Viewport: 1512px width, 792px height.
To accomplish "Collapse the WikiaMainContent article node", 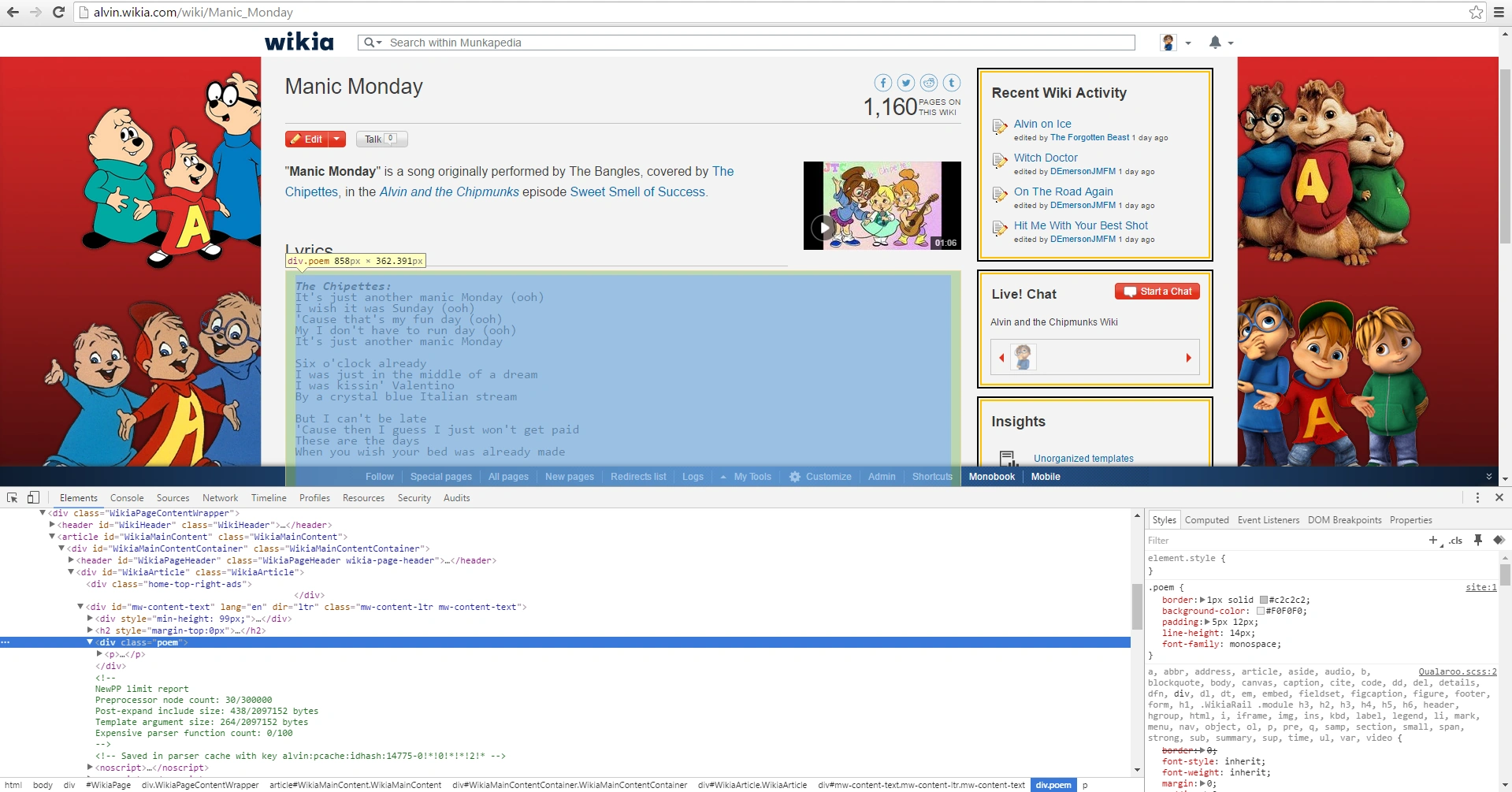I will click(x=52, y=537).
